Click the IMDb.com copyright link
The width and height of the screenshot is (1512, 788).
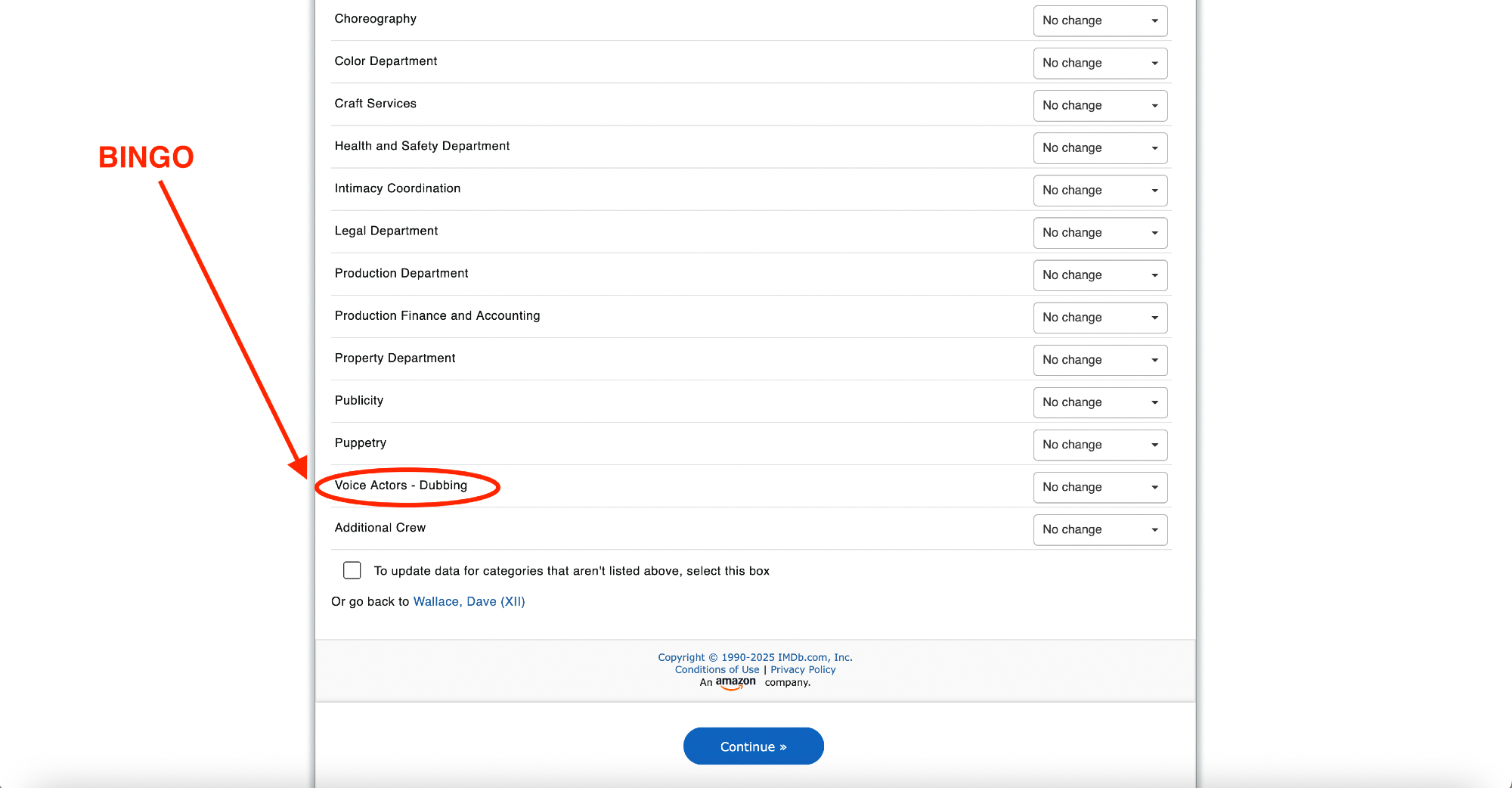[754, 657]
